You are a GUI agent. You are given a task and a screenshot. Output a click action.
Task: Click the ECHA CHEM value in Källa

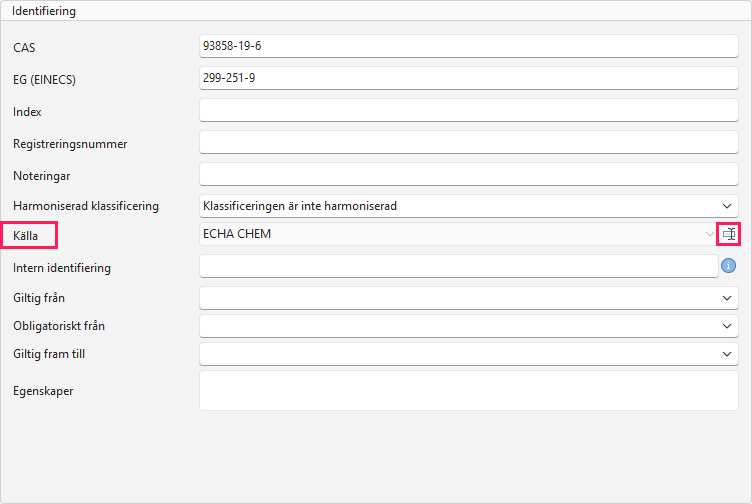(x=237, y=234)
